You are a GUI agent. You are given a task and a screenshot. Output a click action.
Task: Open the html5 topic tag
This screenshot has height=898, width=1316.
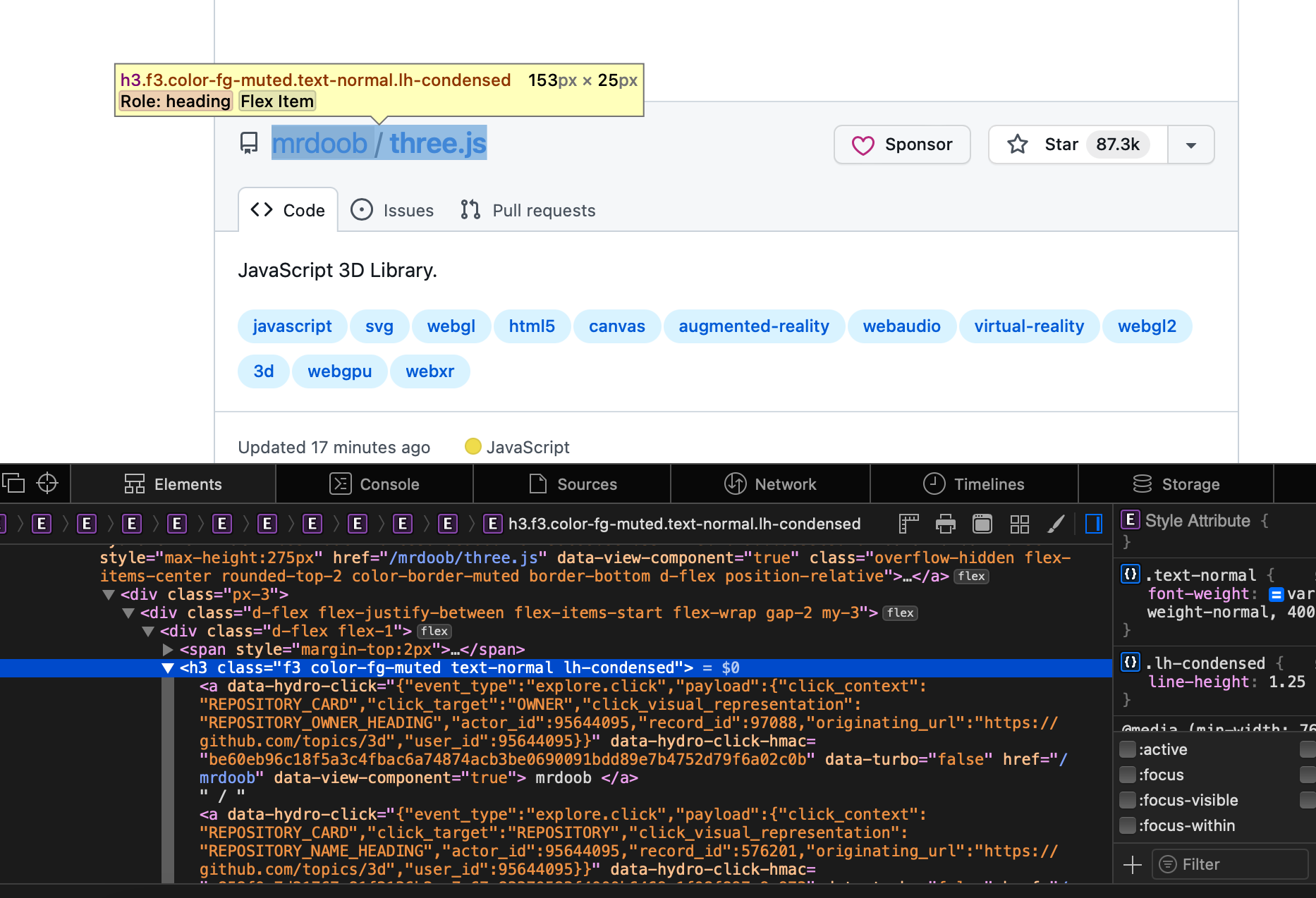pos(532,326)
